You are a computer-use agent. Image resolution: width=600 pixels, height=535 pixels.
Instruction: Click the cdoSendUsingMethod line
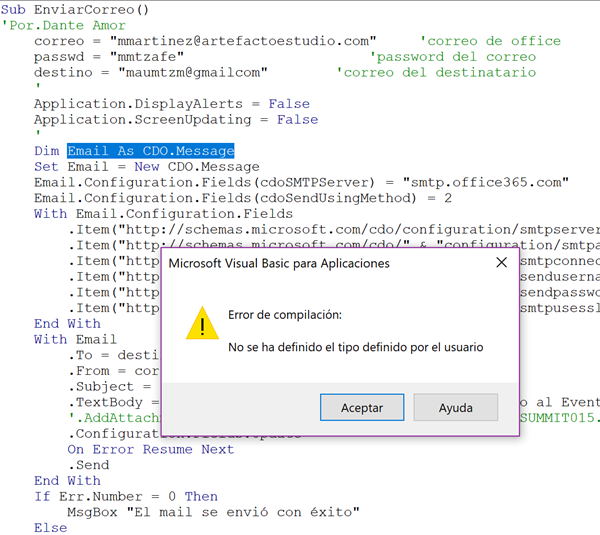(243, 198)
